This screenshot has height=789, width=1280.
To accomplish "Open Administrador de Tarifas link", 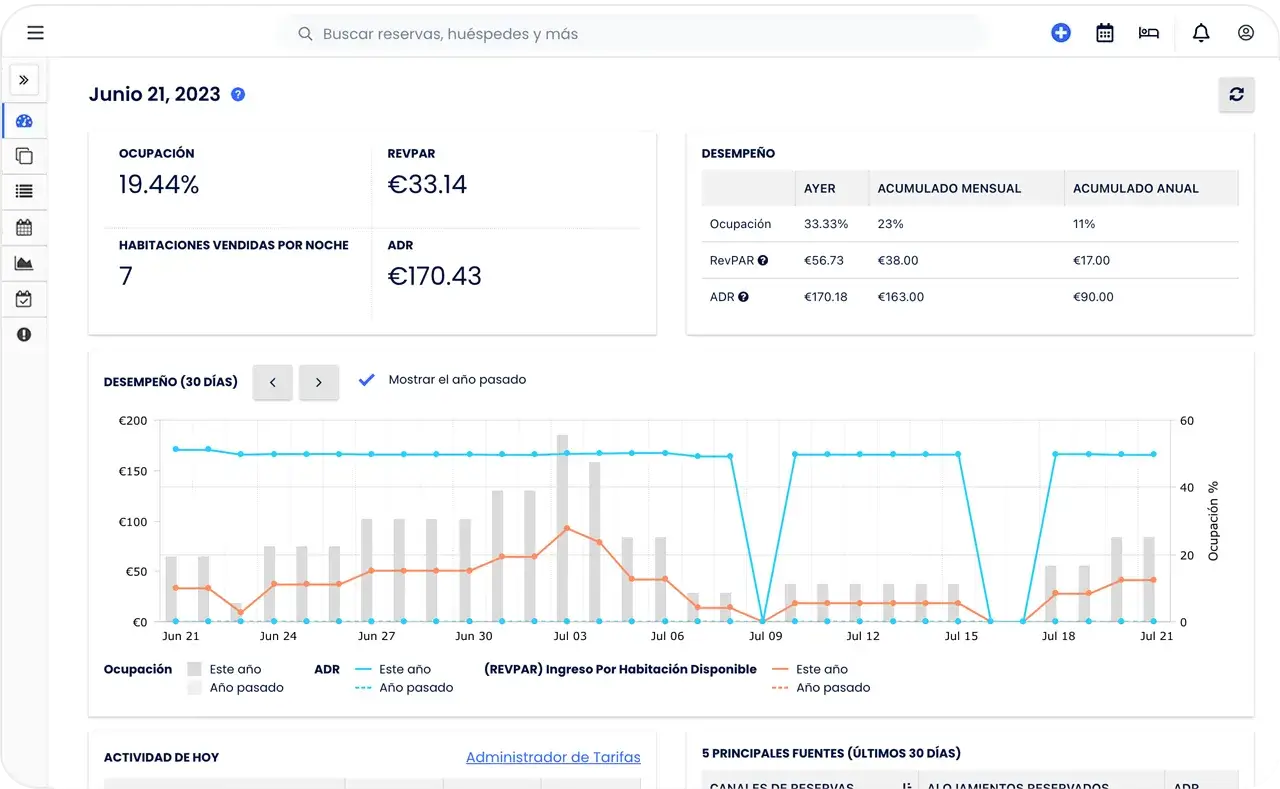I will pyautogui.click(x=553, y=757).
